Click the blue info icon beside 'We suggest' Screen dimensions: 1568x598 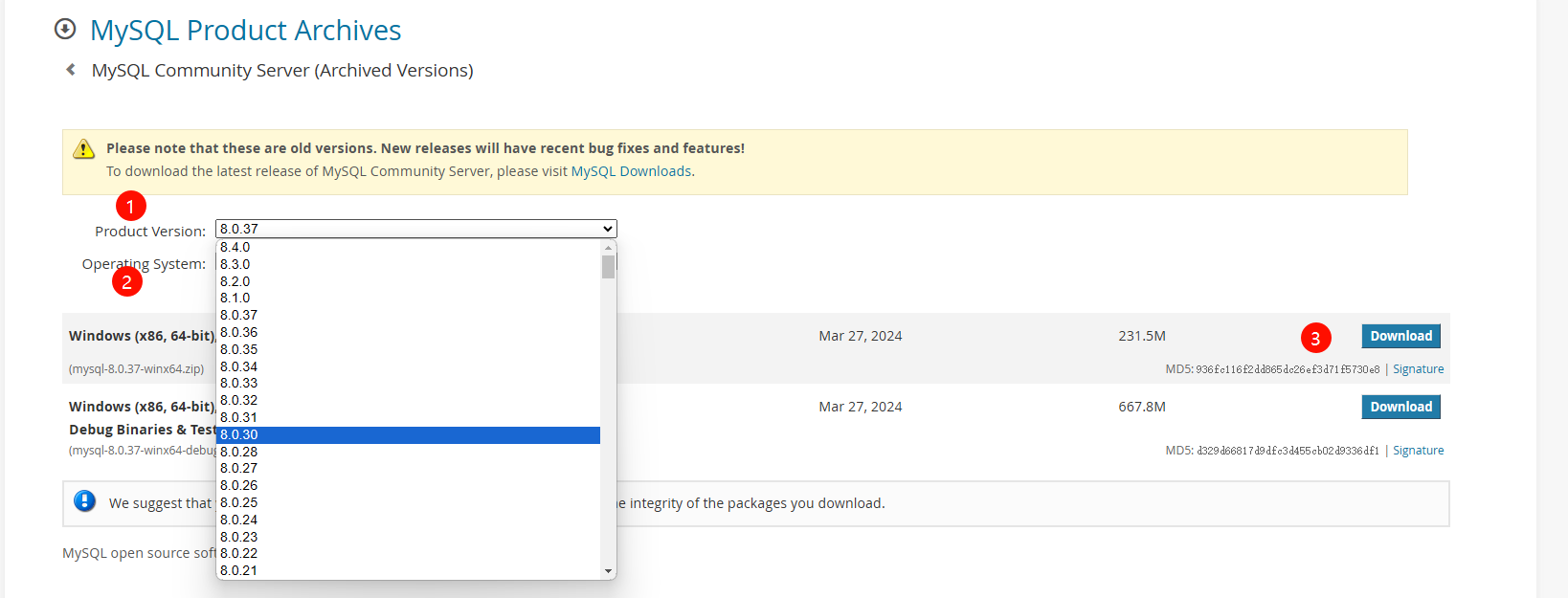(x=85, y=501)
